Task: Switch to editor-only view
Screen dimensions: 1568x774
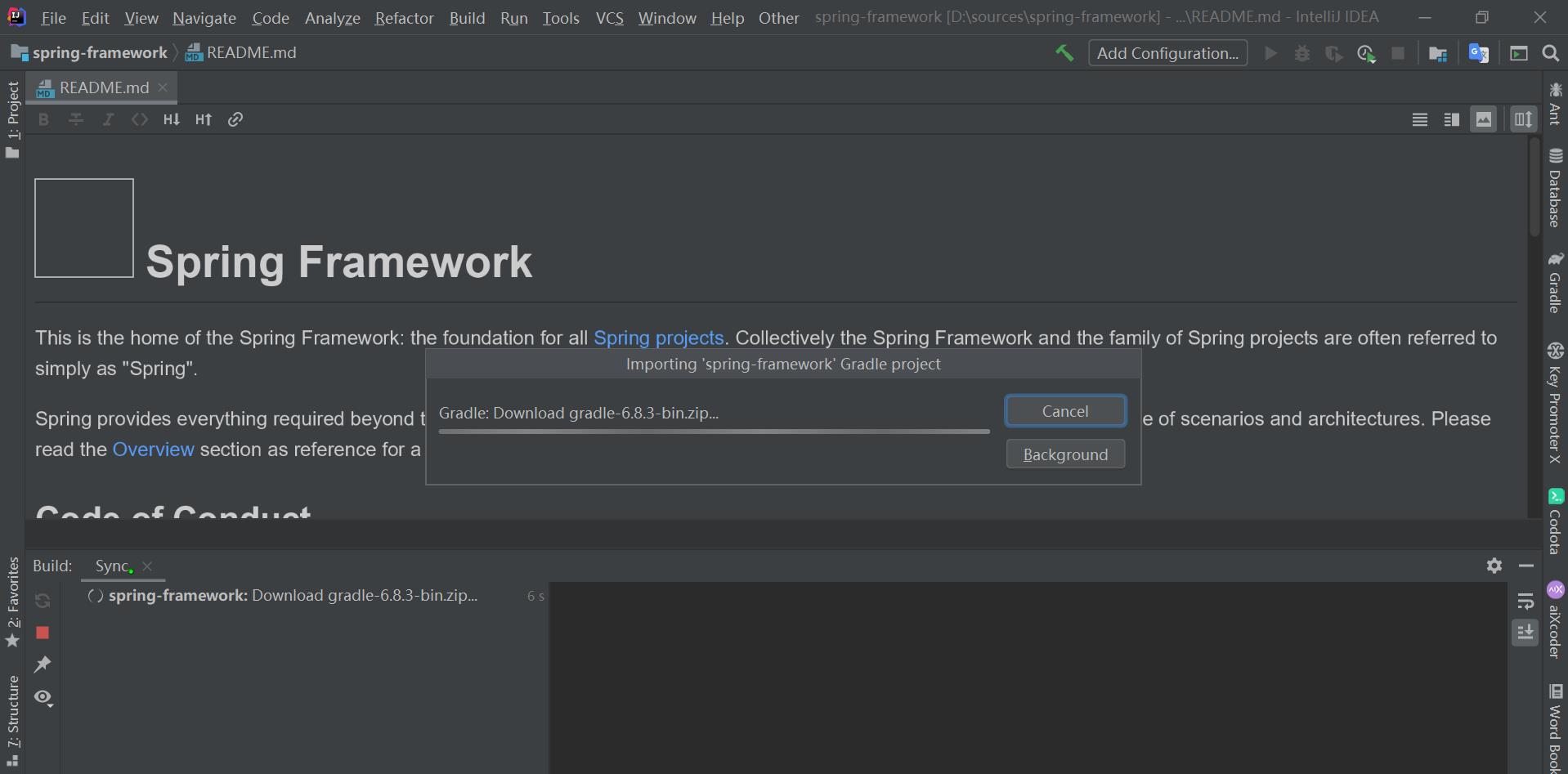Action: point(1420,119)
